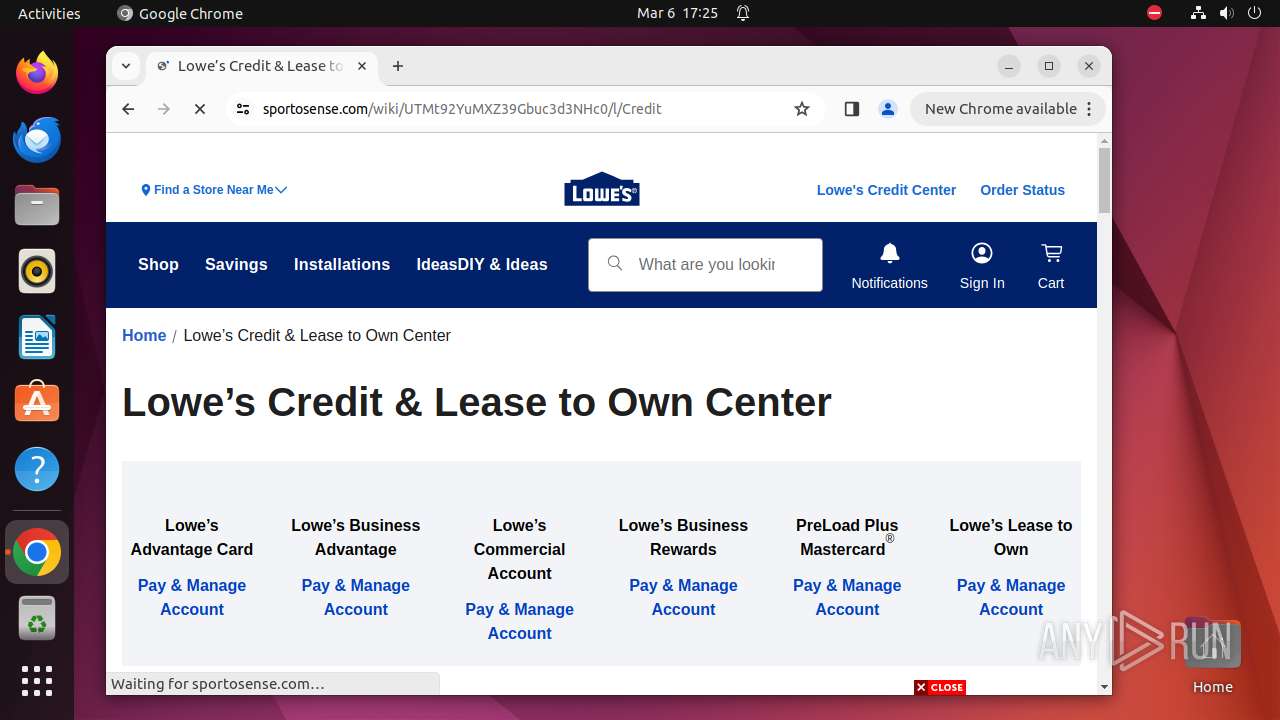The width and height of the screenshot is (1280, 720).
Task: Open the Trash dock icon
Action: (37, 618)
